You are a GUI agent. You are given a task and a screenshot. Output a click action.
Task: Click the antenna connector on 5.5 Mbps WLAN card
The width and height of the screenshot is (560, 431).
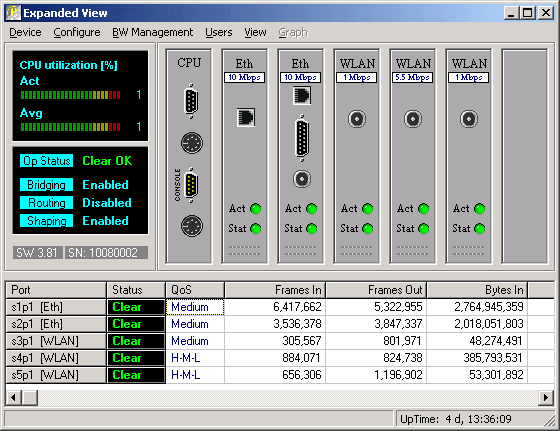(412, 119)
